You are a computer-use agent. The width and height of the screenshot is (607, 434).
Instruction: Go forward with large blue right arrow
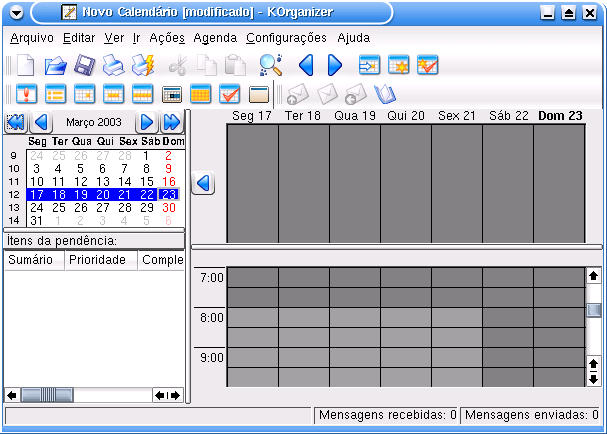[335, 65]
